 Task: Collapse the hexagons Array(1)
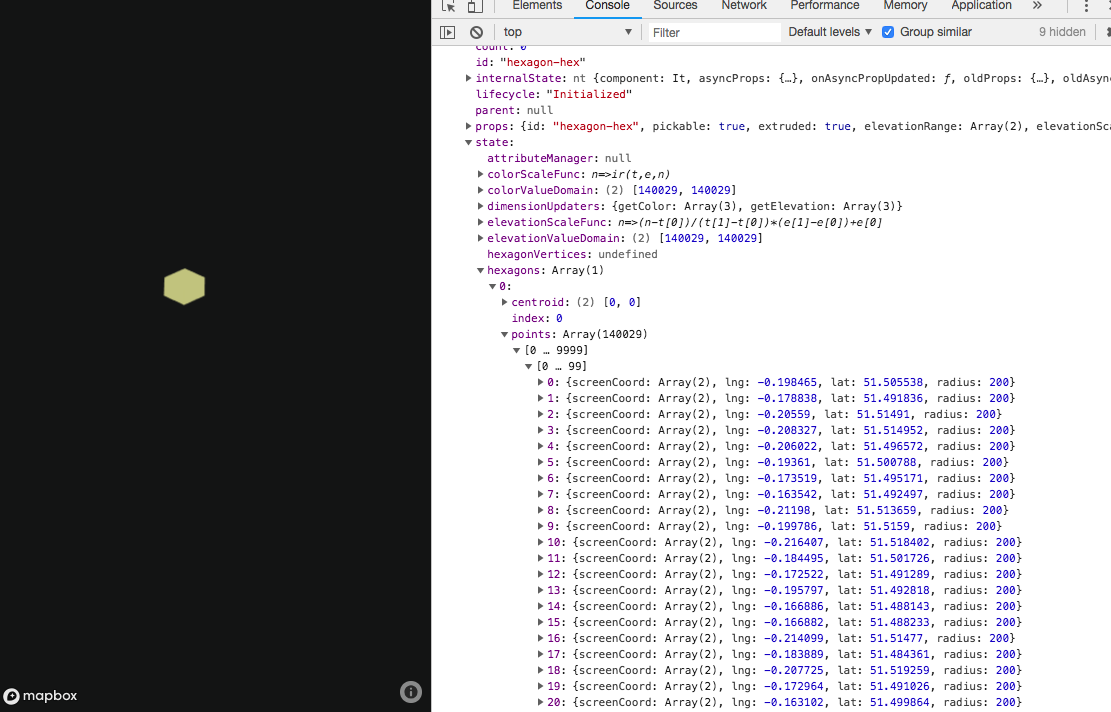pos(480,270)
